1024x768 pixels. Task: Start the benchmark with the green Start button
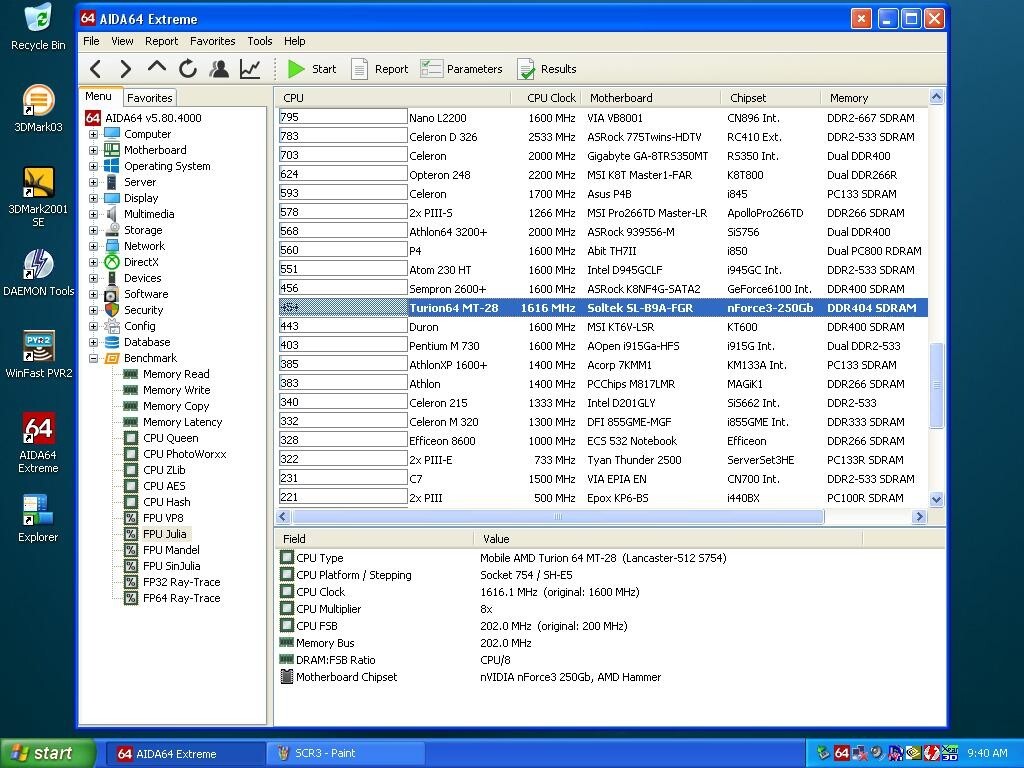point(312,69)
